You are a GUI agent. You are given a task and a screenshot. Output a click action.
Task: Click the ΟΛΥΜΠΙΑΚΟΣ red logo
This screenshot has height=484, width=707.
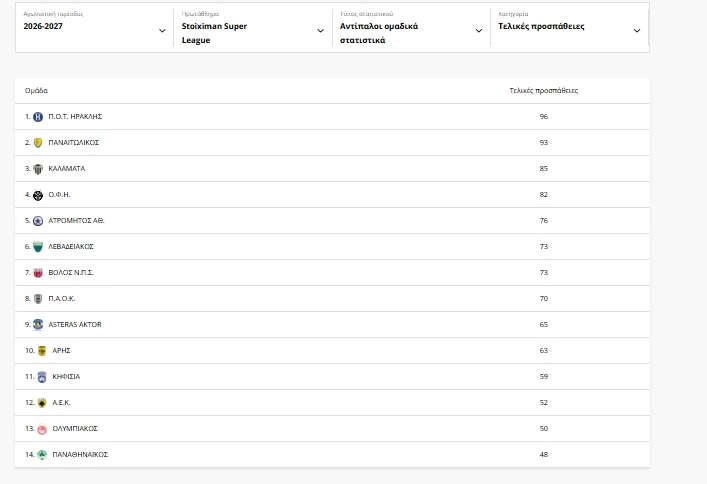pos(42,429)
